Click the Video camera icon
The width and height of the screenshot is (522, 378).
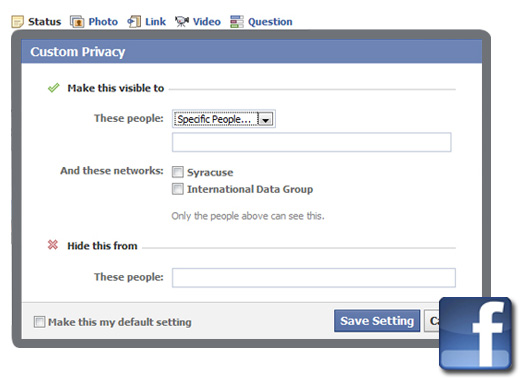click(182, 22)
